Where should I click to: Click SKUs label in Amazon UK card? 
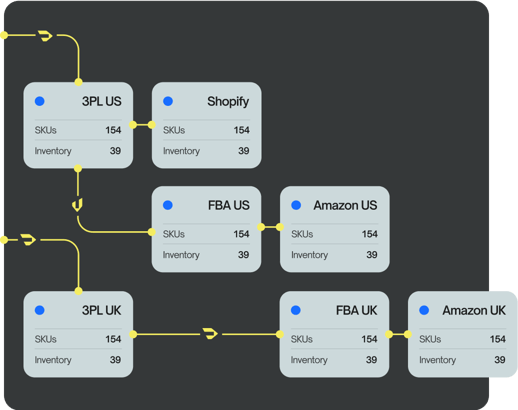[430, 339]
